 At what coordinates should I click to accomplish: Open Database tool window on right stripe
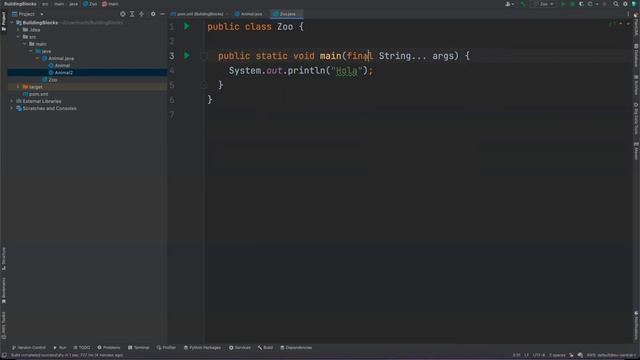636,56
